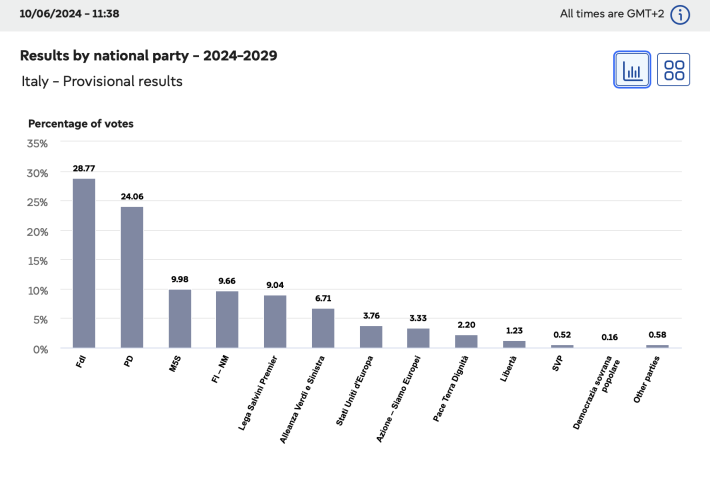Click the Results by national party heading
710x480 pixels.
pos(148,55)
